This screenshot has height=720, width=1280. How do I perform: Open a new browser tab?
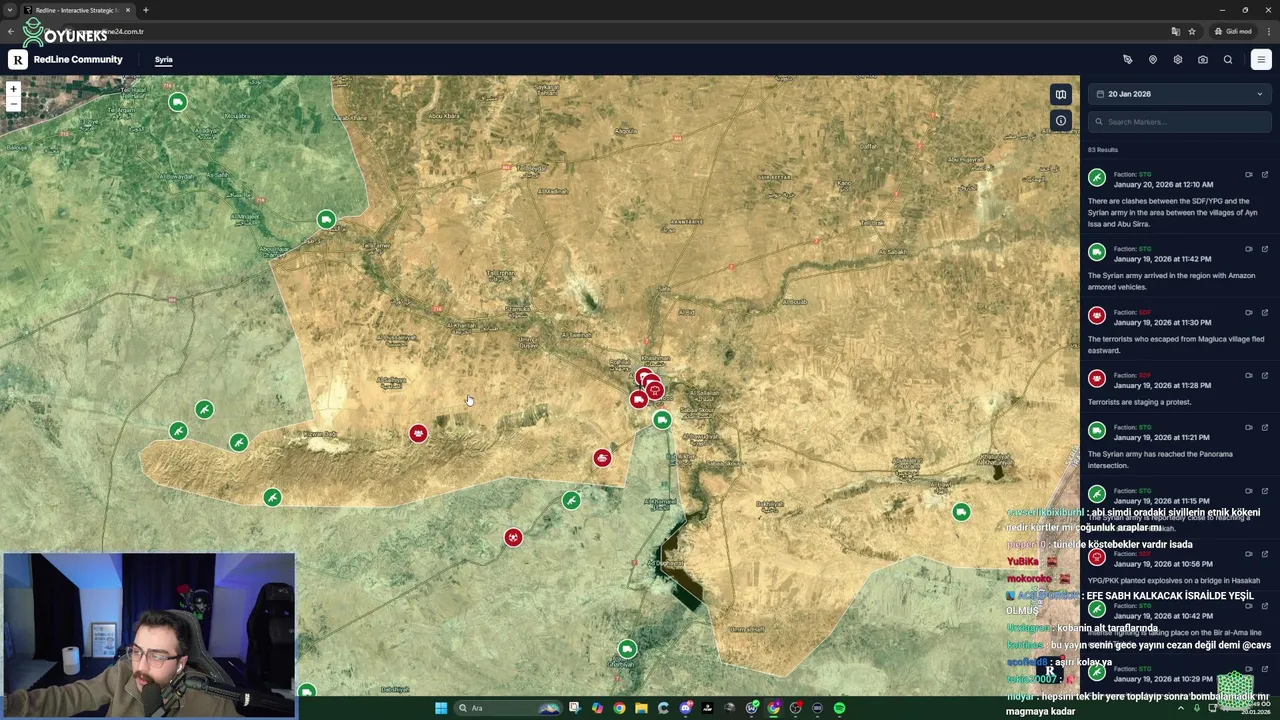click(x=145, y=10)
